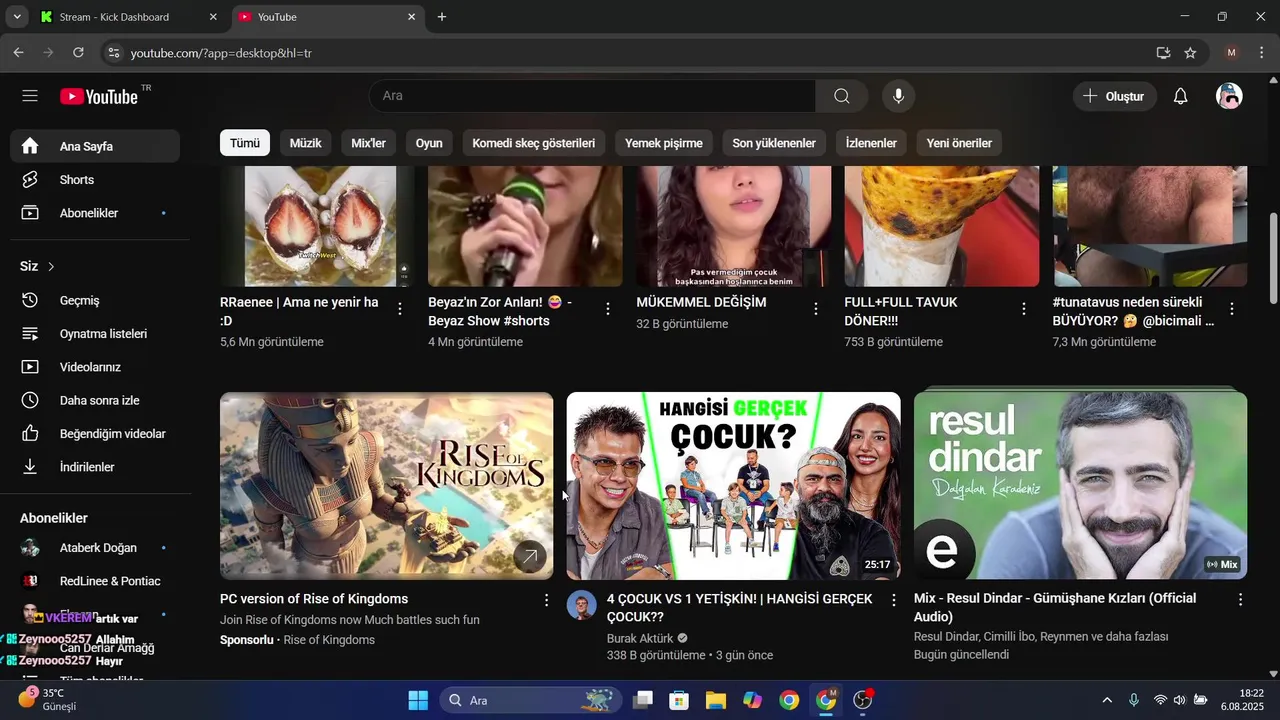Open Ataberk Doğan subscription channel
The image size is (1280, 720).
(x=95, y=548)
